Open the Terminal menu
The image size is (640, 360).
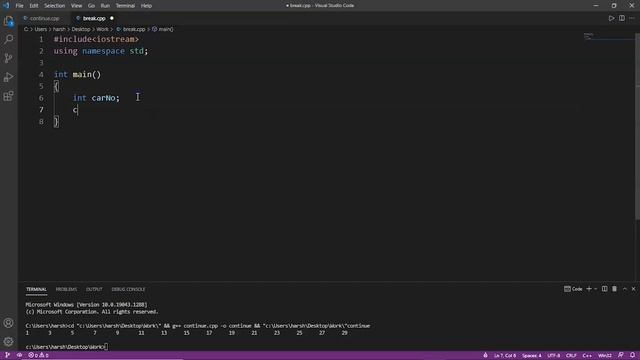coord(125,6)
